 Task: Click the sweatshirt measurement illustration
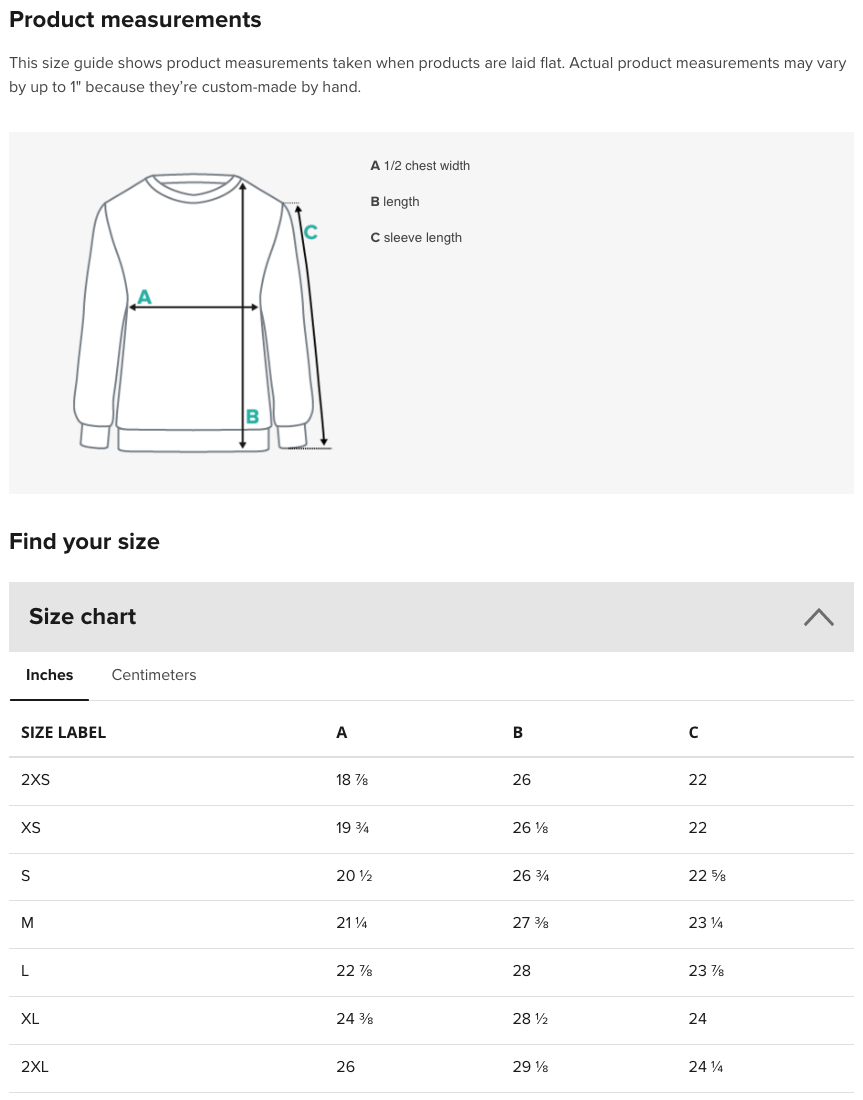pos(203,311)
